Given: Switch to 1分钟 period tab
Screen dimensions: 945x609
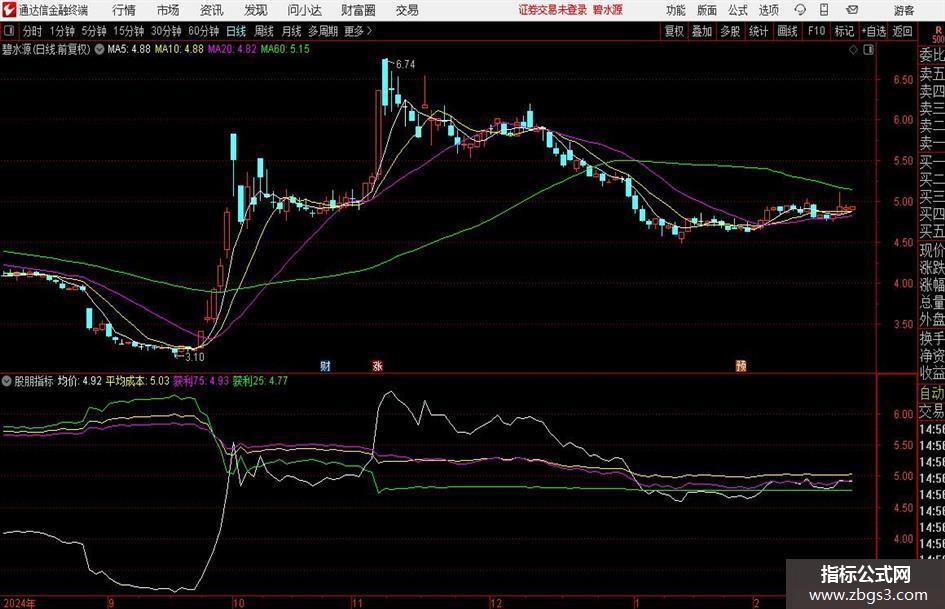Looking at the screenshot, I should coord(62,31).
